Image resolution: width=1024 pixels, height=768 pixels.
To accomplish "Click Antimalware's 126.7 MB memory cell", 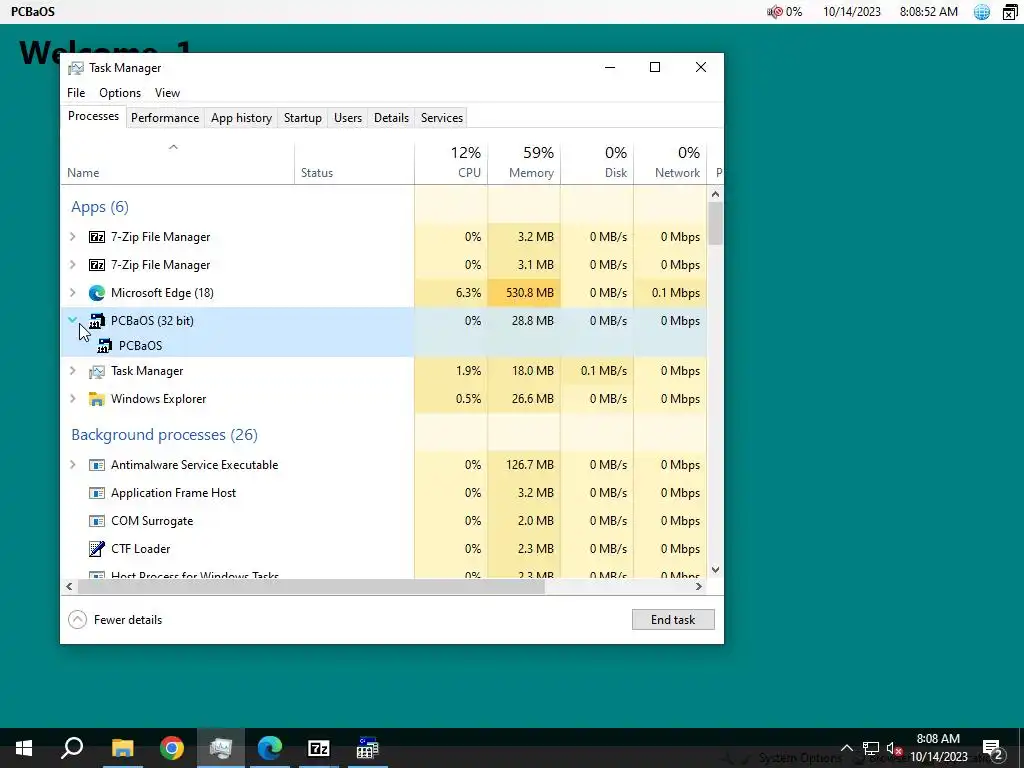I will pos(524,465).
